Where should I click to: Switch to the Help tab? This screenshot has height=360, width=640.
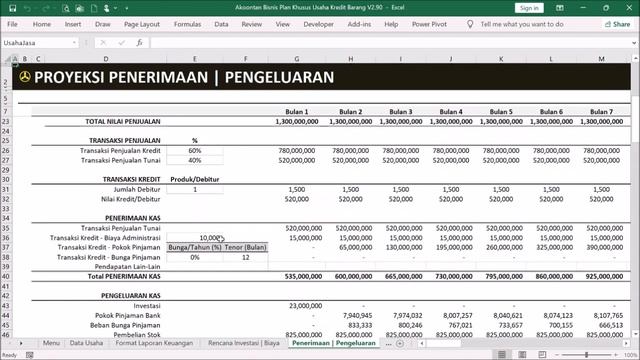point(391,24)
